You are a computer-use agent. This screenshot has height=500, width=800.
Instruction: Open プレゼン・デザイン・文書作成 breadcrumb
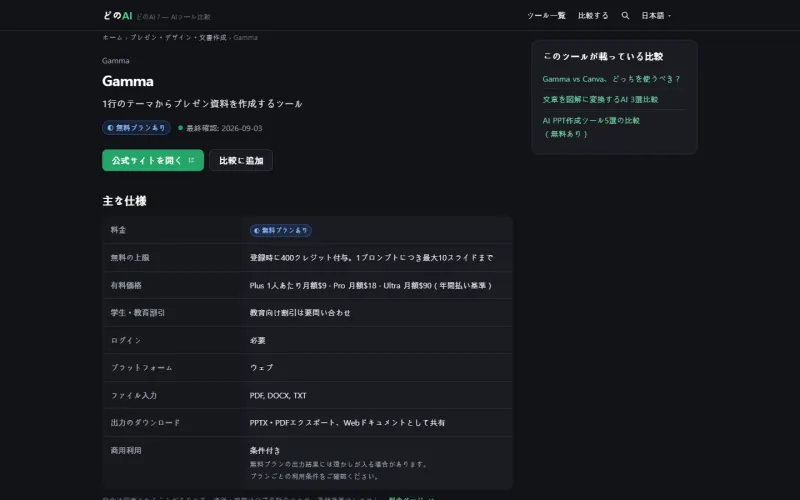[178, 37]
